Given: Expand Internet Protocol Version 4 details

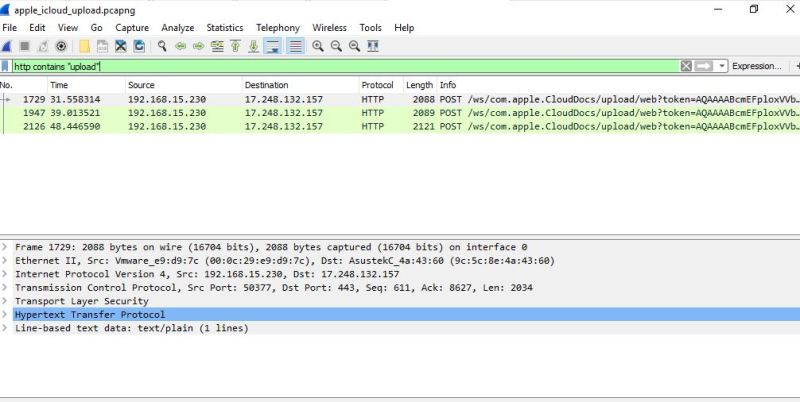Looking at the screenshot, I should (x=5, y=274).
